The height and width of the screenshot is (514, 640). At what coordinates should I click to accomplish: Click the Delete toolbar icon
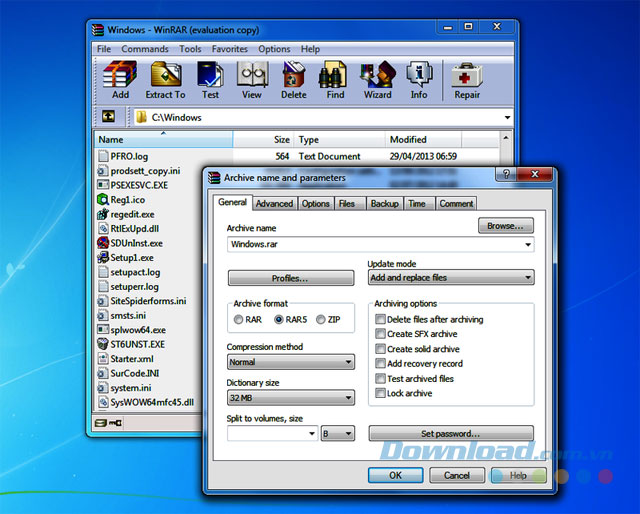pos(293,80)
